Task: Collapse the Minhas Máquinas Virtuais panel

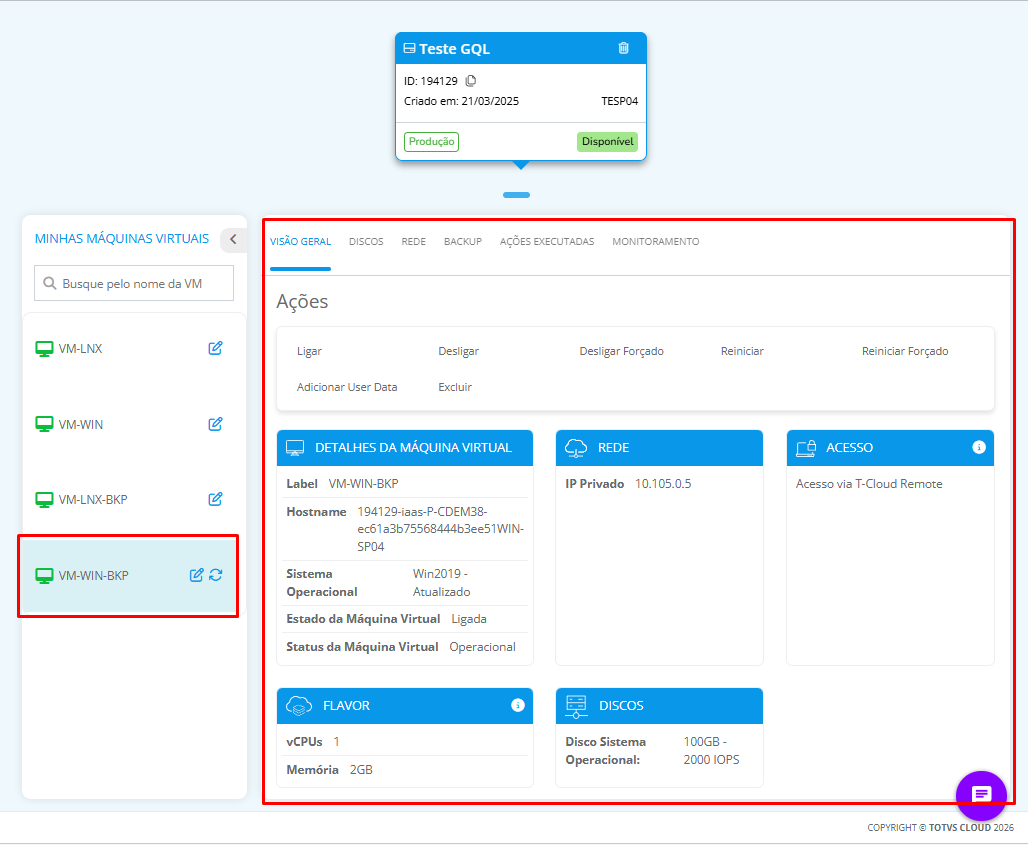Action: click(233, 239)
